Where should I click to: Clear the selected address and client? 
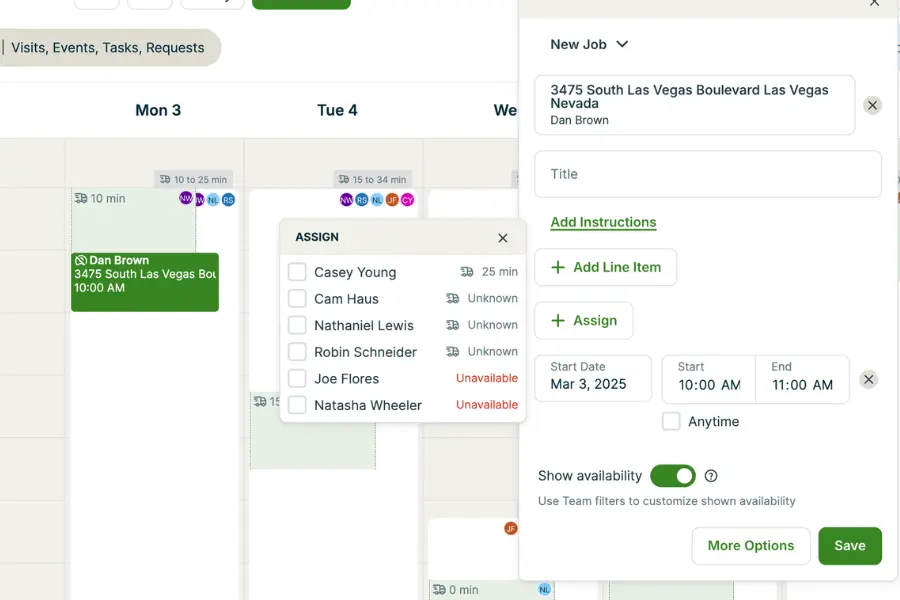click(x=872, y=105)
